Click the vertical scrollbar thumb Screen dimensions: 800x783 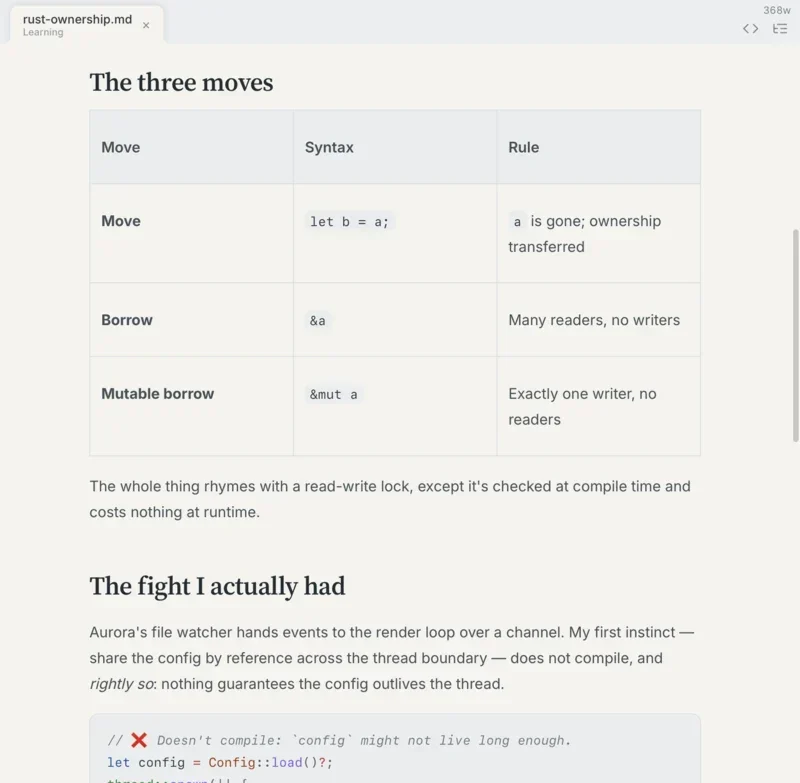click(x=795, y=335)
